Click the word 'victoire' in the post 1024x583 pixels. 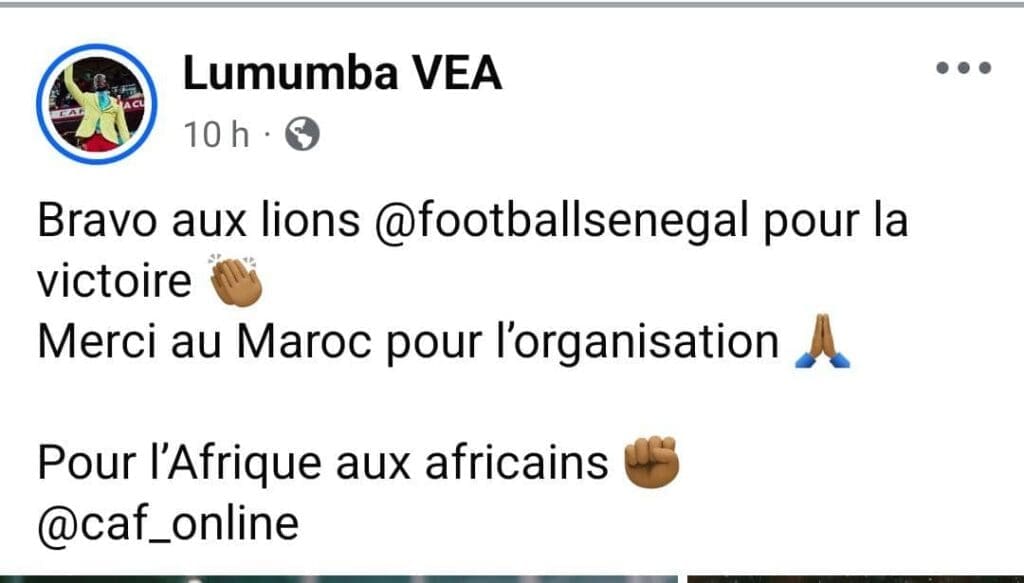pyautogui.click(x=114, y=281)
